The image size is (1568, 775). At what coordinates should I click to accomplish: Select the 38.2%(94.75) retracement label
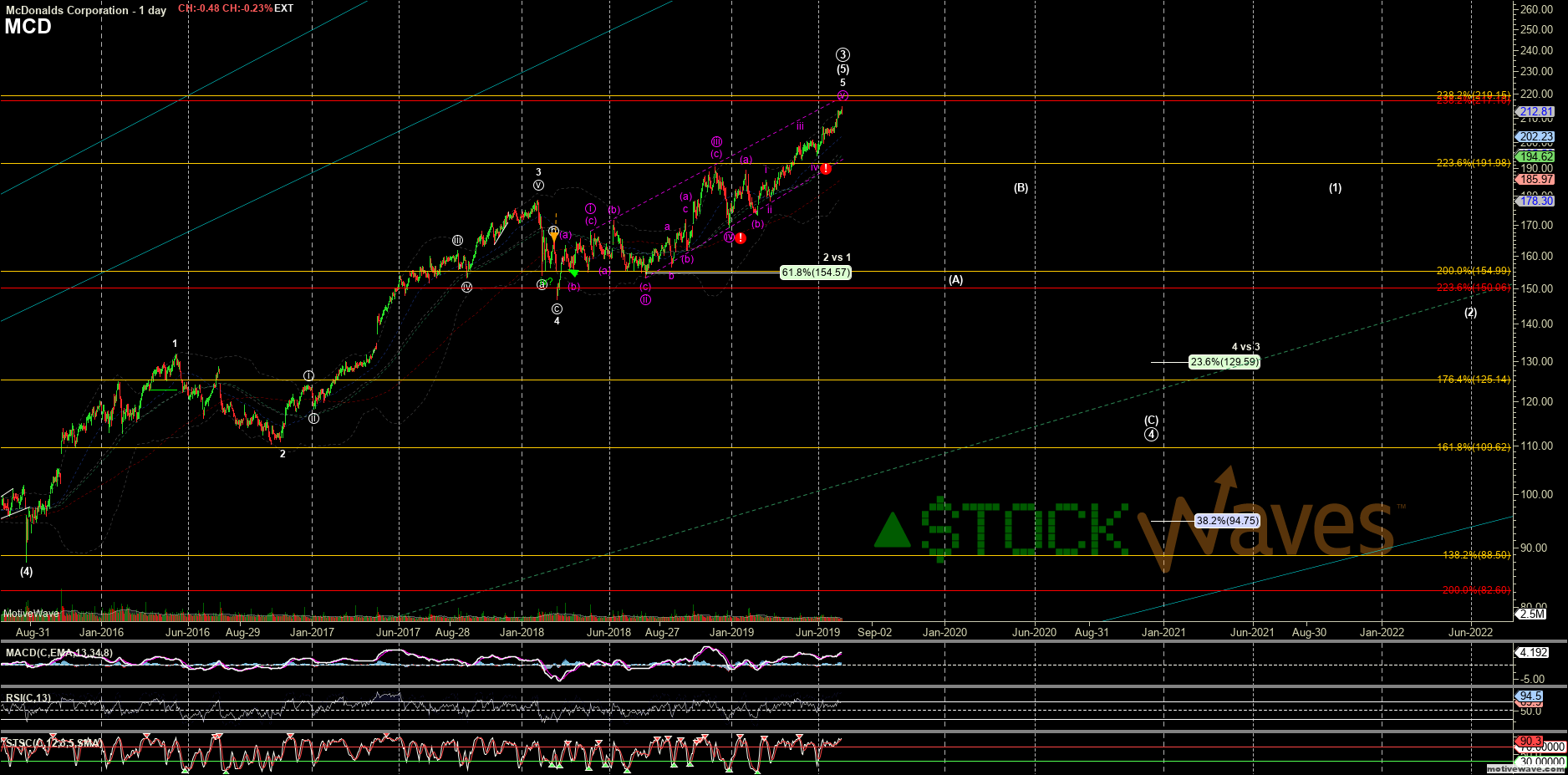1227,521
